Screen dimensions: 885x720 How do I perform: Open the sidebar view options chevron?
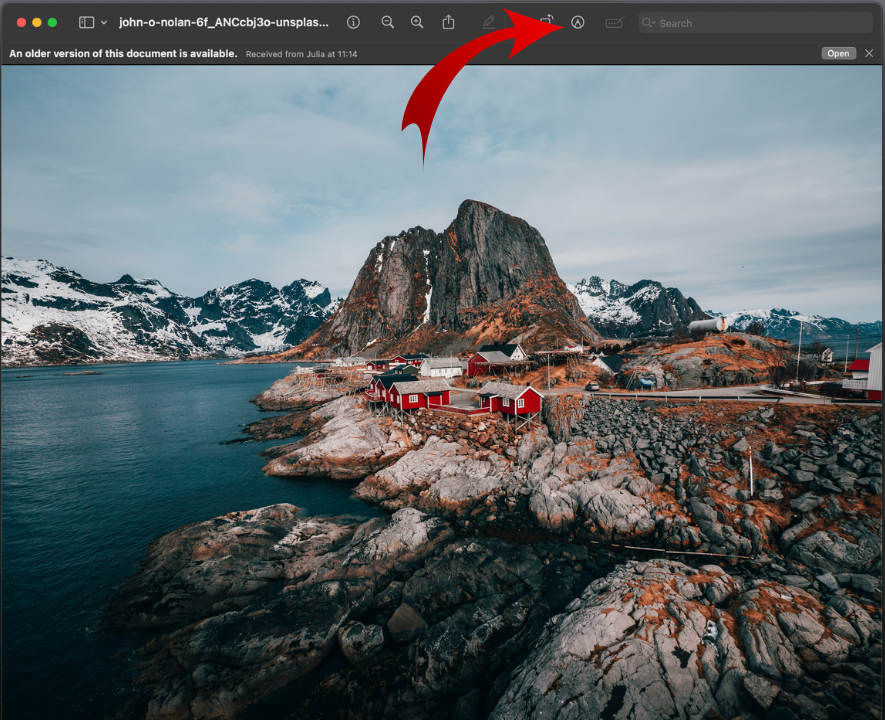click(104, 23)
